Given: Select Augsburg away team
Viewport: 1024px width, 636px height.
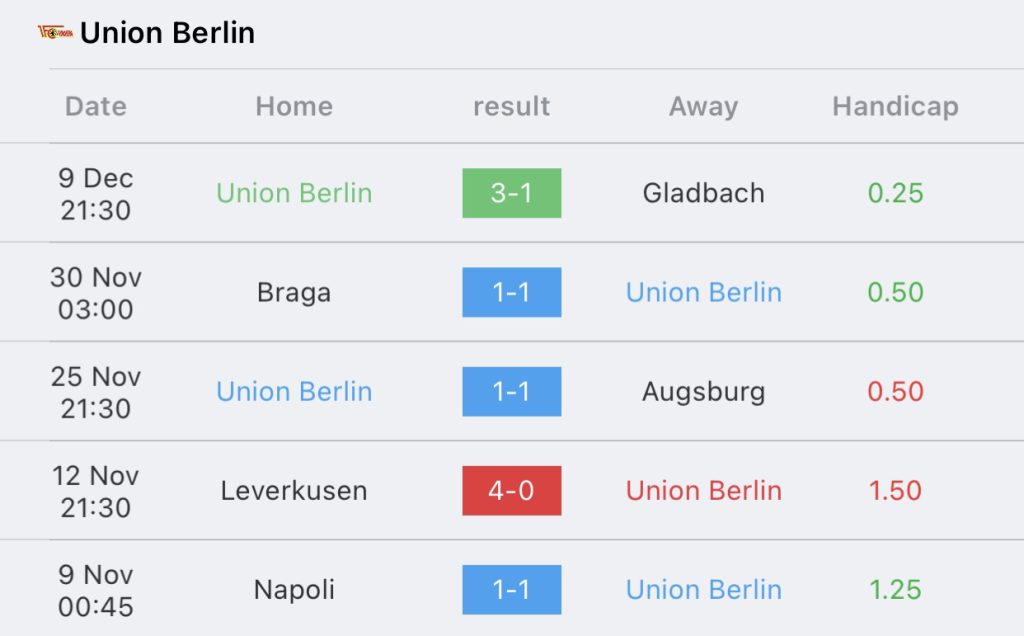Looking at the screenshot, I should click(703, 392).
